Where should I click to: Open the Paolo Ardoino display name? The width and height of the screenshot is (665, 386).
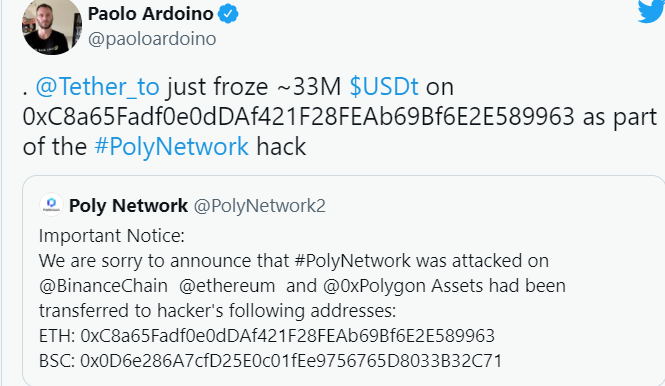pyautogui.click(x=150, y=14)
